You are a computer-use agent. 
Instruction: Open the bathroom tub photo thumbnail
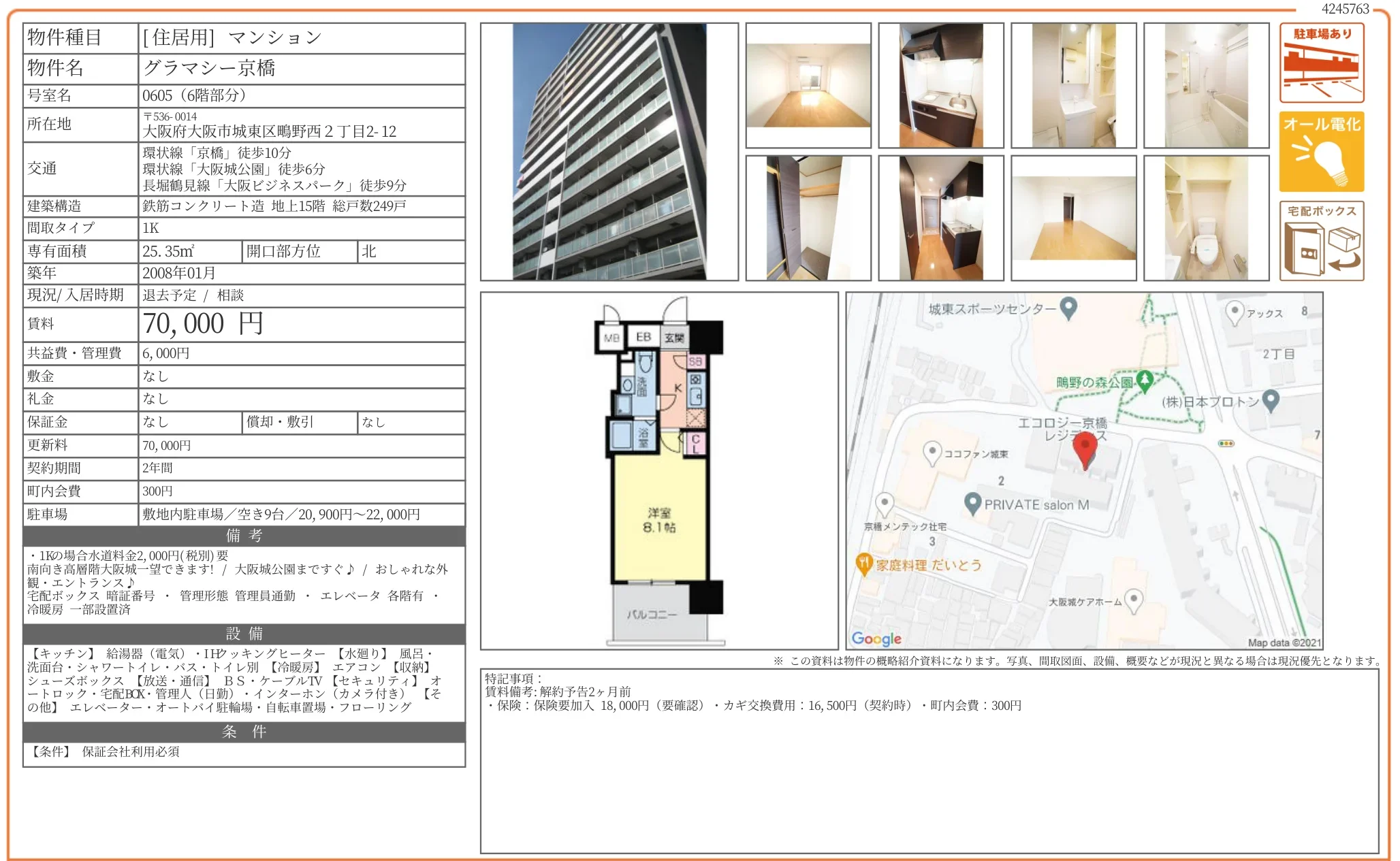click(1206, 85)
